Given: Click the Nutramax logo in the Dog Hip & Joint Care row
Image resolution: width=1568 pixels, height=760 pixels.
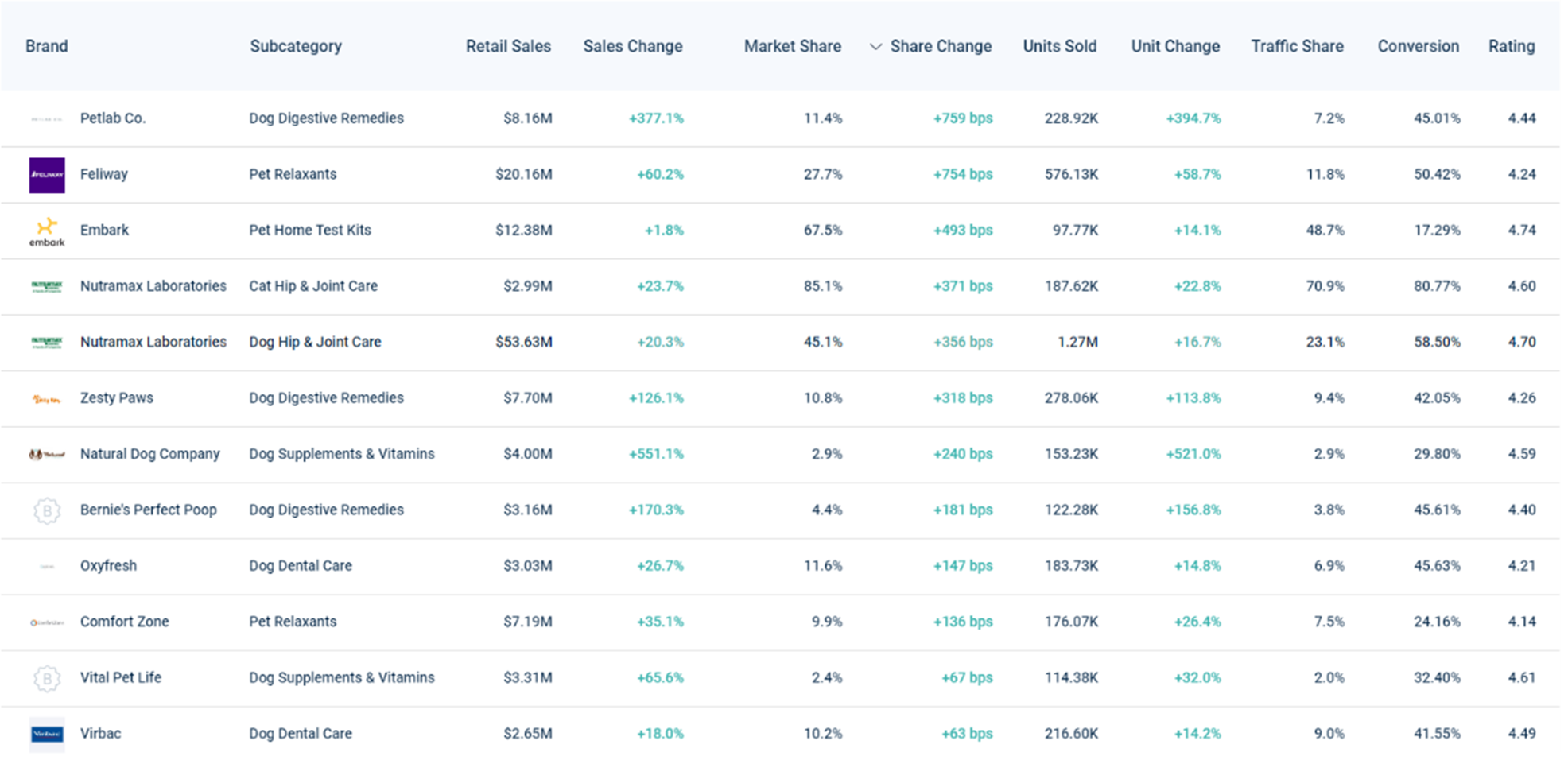Looking at the screenshot, I should [47, 343].
